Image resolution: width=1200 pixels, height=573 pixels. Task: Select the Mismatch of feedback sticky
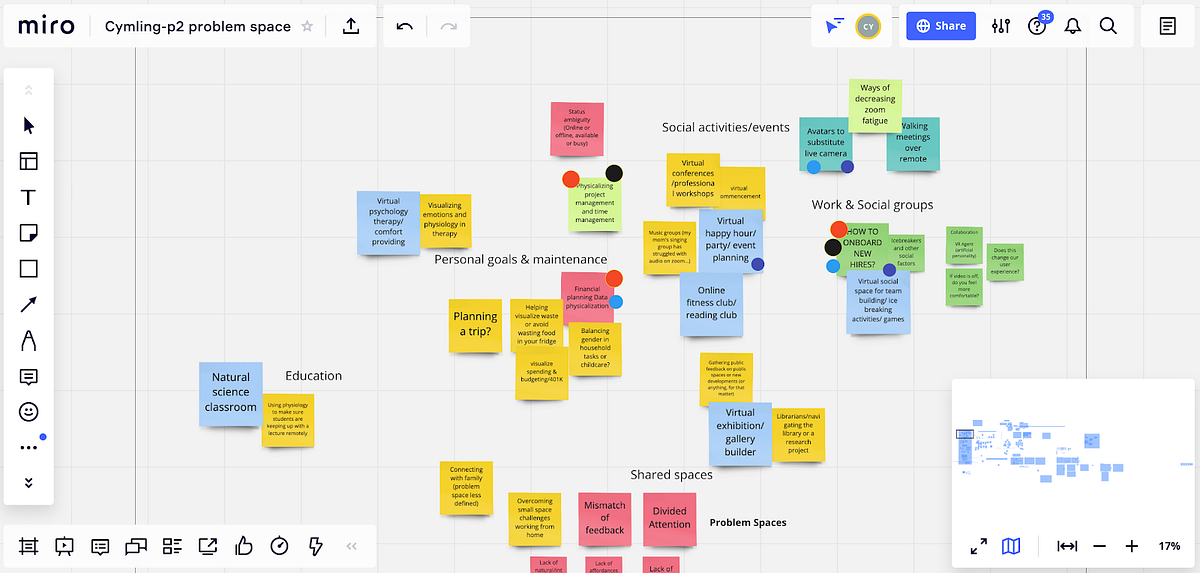(x=604, y=518)
